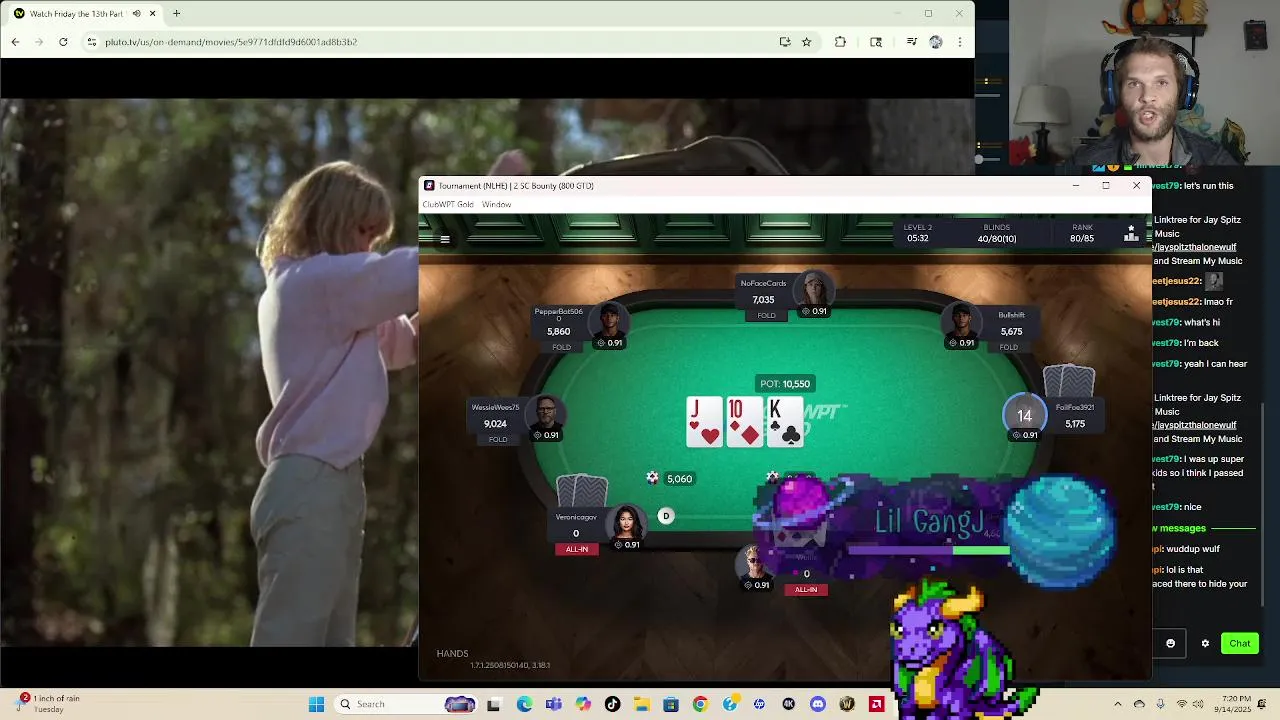
Task: Click the HANDS history label
Action: 452,653
